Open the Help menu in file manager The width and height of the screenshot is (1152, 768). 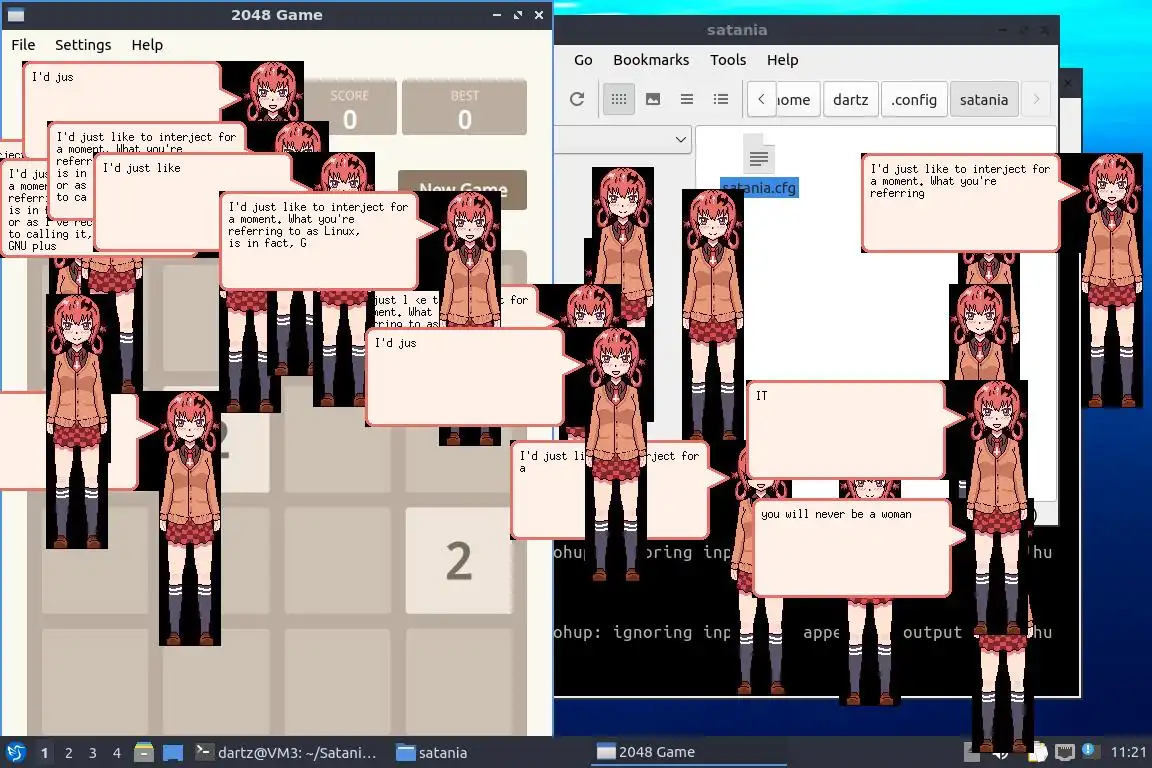[x=782, y=60]
